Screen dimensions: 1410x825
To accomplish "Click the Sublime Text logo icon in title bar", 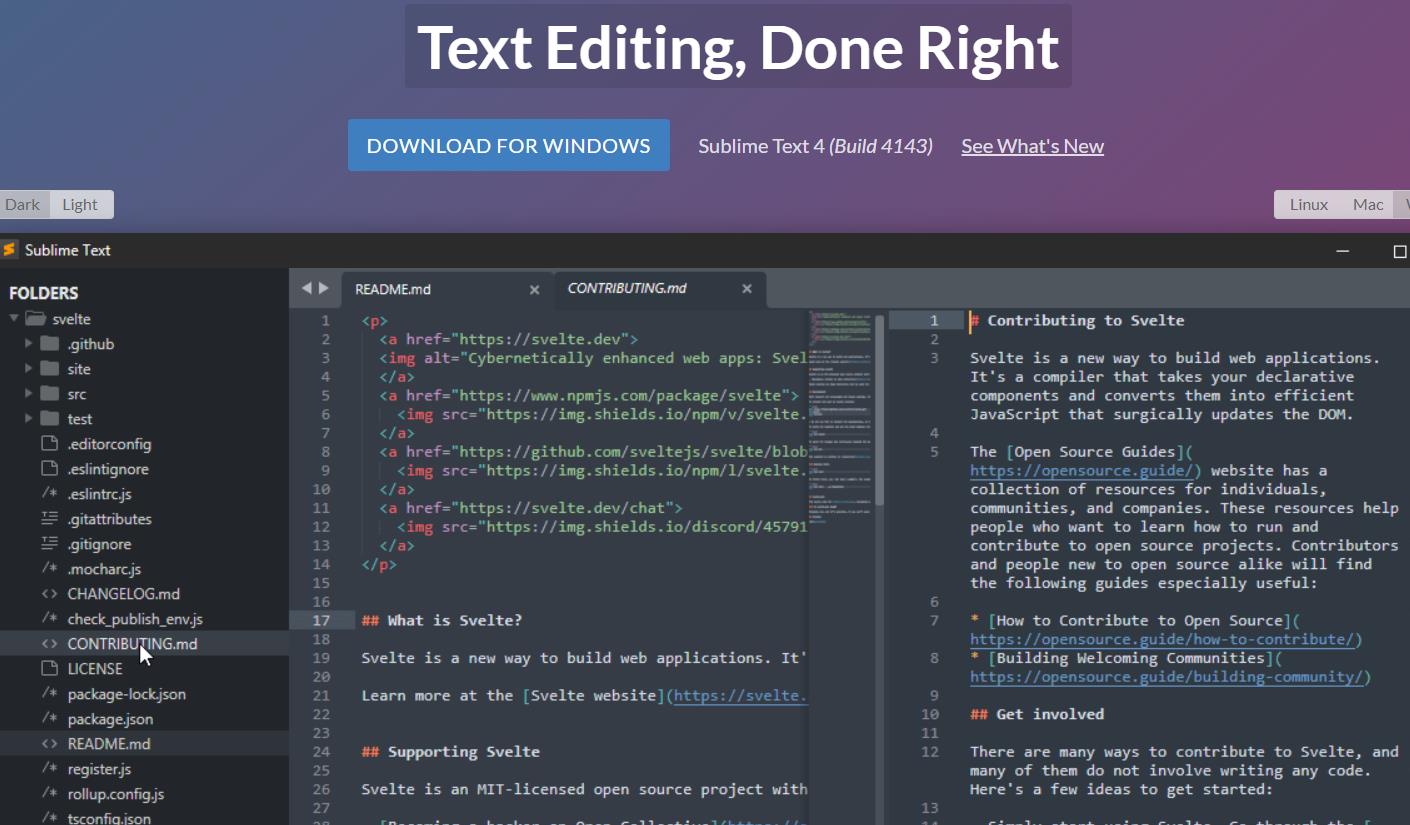I will point(9,250).
